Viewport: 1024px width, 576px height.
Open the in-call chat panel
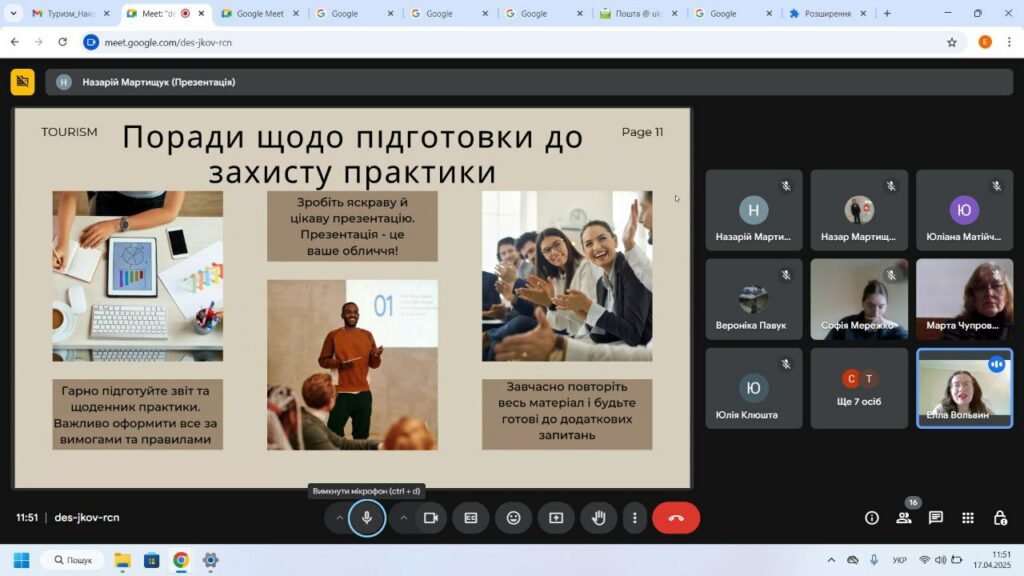tap(936, 518)
